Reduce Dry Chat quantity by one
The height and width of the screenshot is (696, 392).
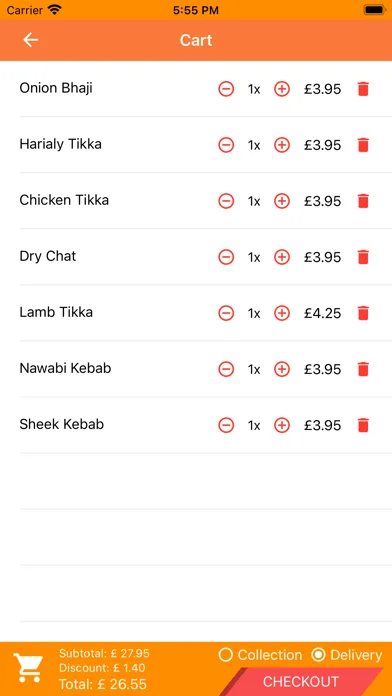[226, 257]
